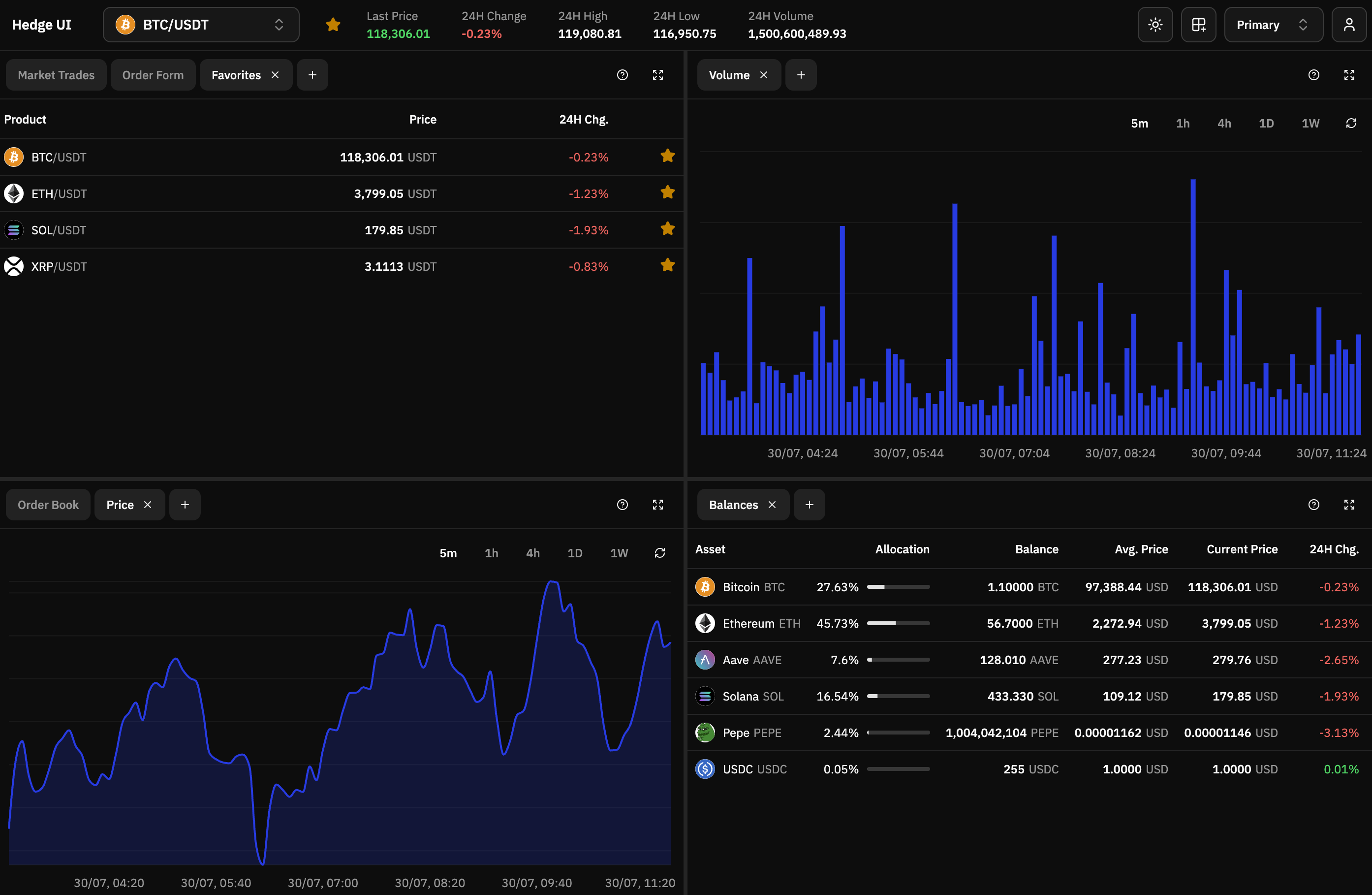The height and width of the screenshot is (895, 1372).
Task: Switch to the Order Book tab
Action: pyautogui.click(x=48, y=505)
